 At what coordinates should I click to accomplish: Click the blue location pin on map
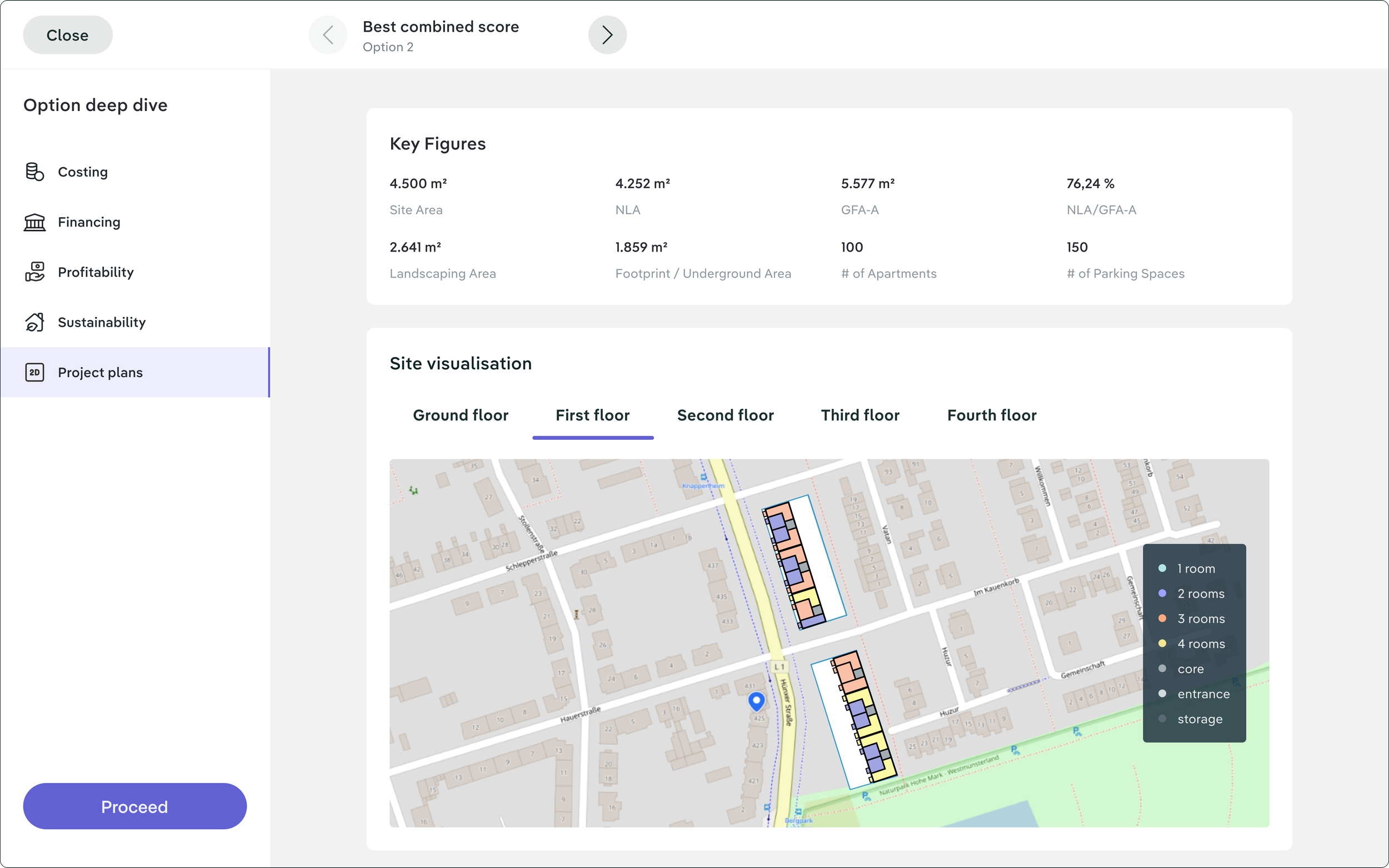click(756, 700)
